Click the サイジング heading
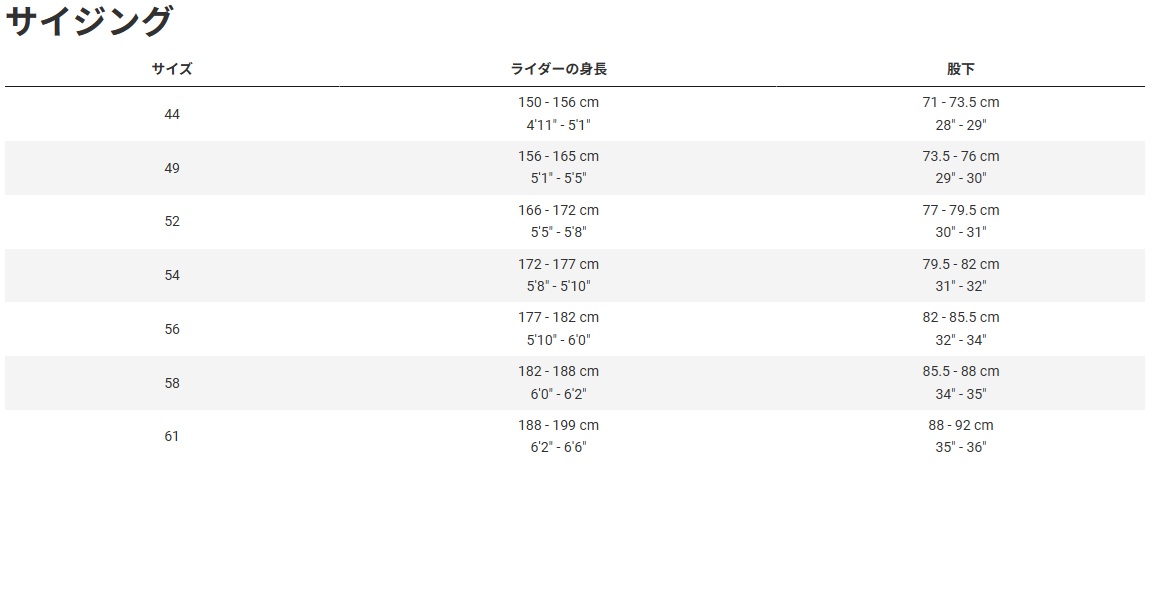Image resolution: width=1155 pixels, height=614 pixels. click(x=89, y=22)
